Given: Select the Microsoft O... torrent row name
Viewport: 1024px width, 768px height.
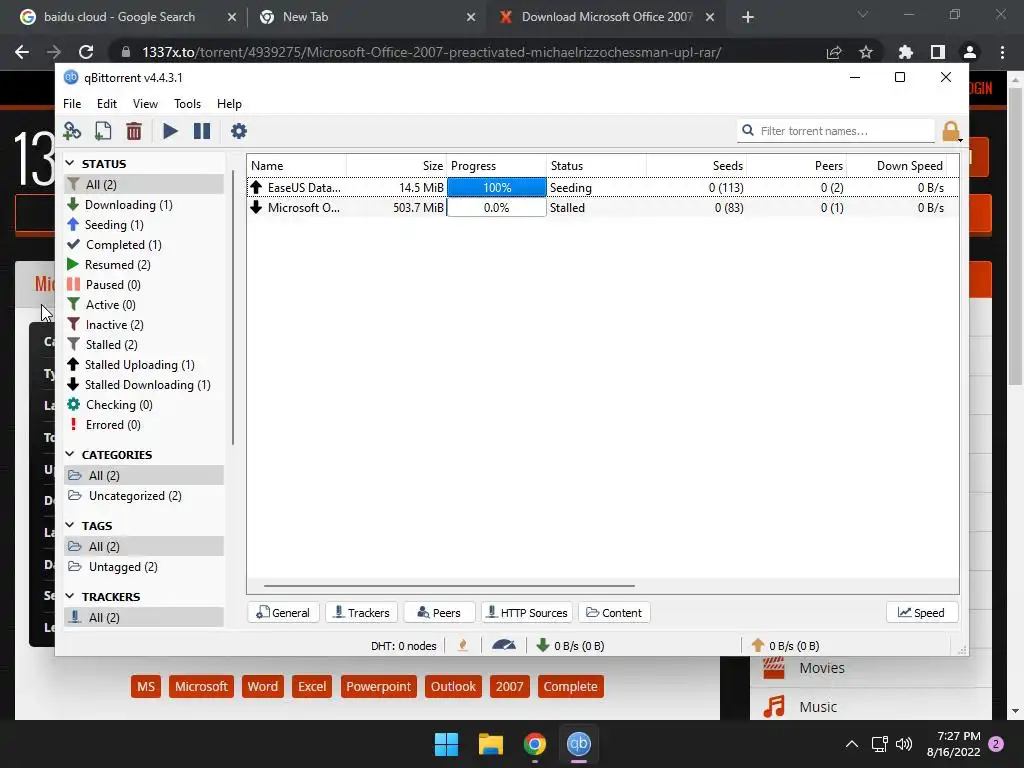Looking at the screenshot, I should (x=304, y=208).
